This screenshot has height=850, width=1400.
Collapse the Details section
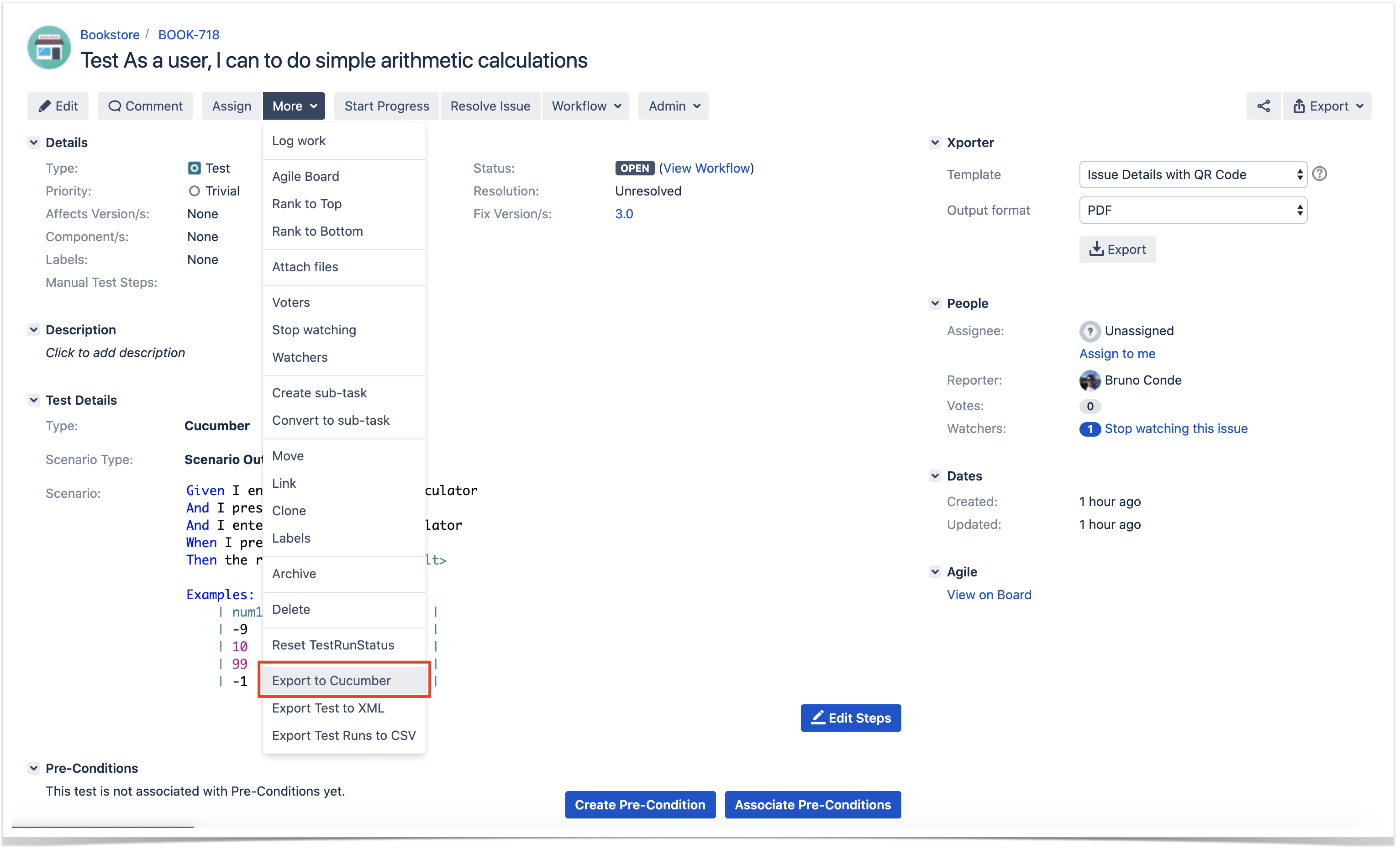point(33,143)
